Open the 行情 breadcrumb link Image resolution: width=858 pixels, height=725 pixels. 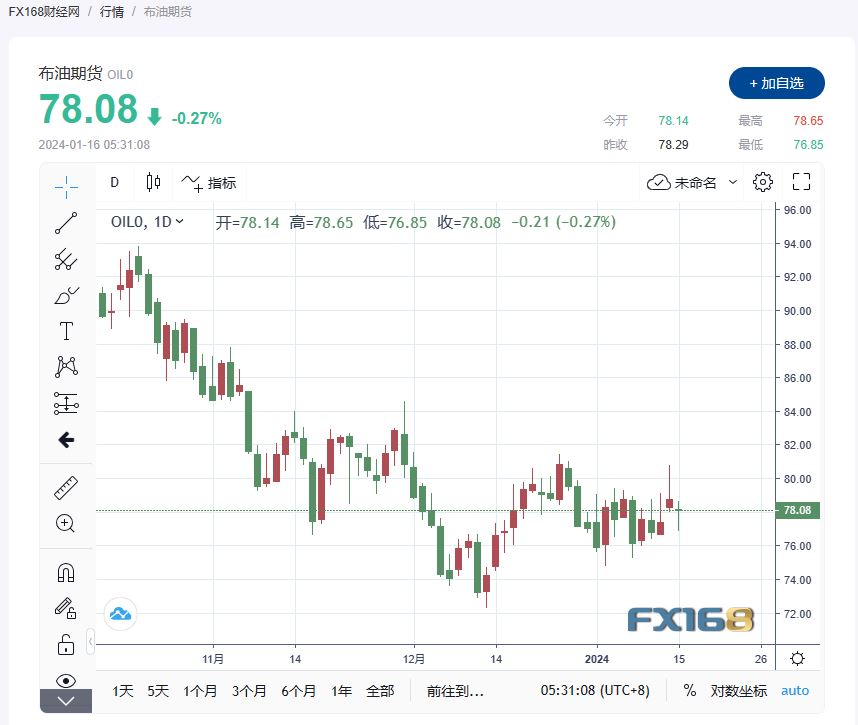click(x=113, y=12)
